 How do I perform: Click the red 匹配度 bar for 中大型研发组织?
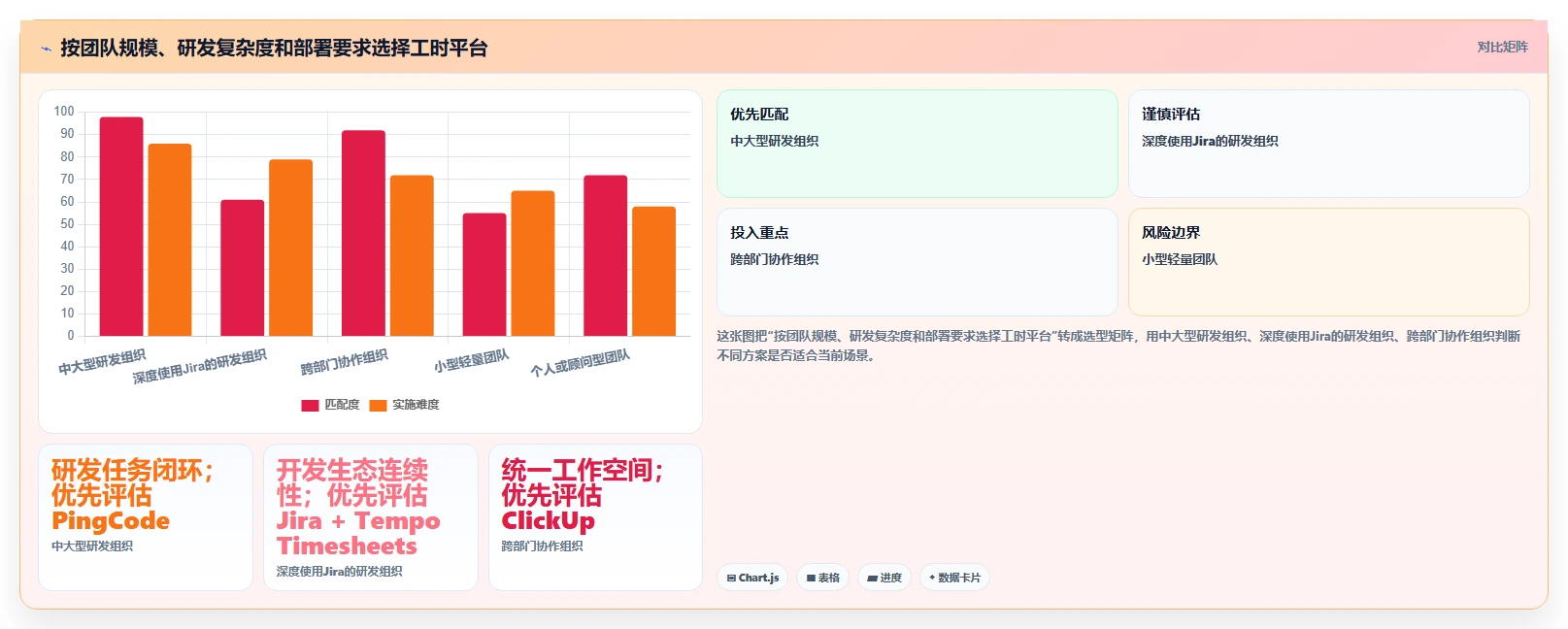[121, 226]
